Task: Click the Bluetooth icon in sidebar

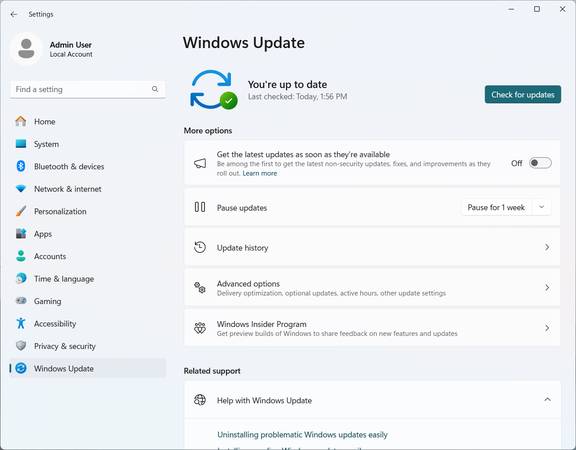Action: [21, 166]
